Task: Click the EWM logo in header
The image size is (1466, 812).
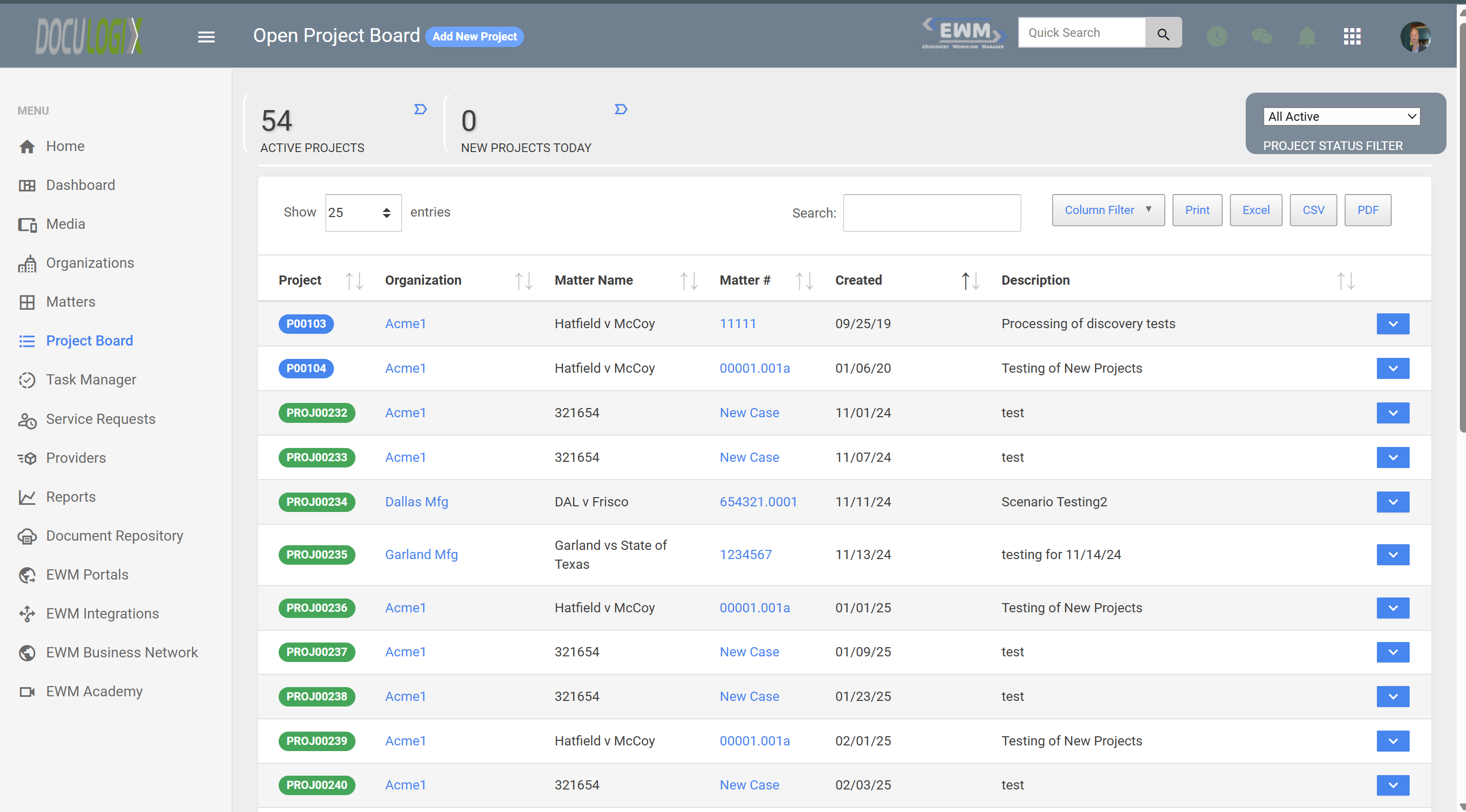Action: click(x=963, y=33)
